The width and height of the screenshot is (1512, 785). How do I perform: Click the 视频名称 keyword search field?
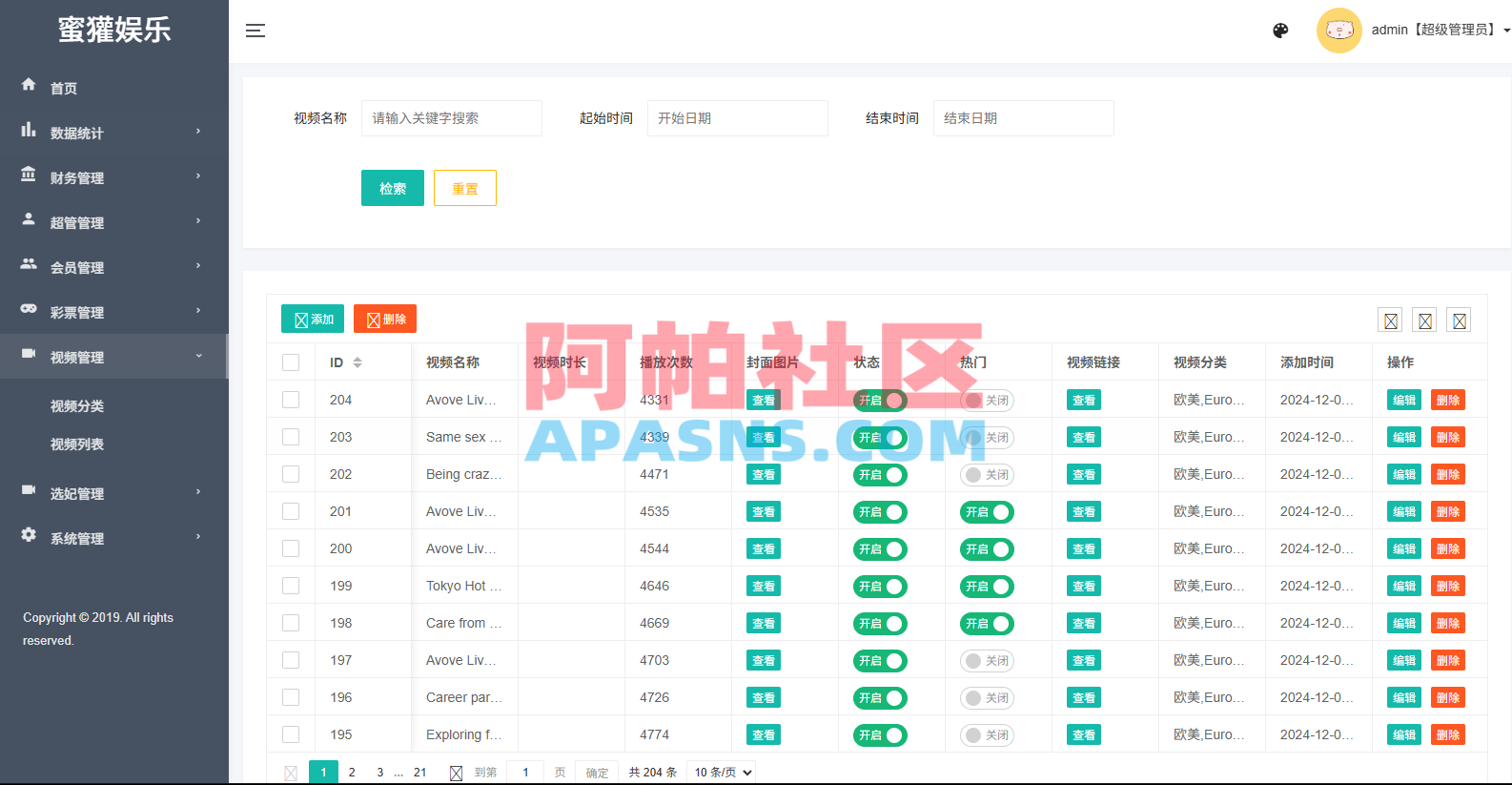coord(452,118)
